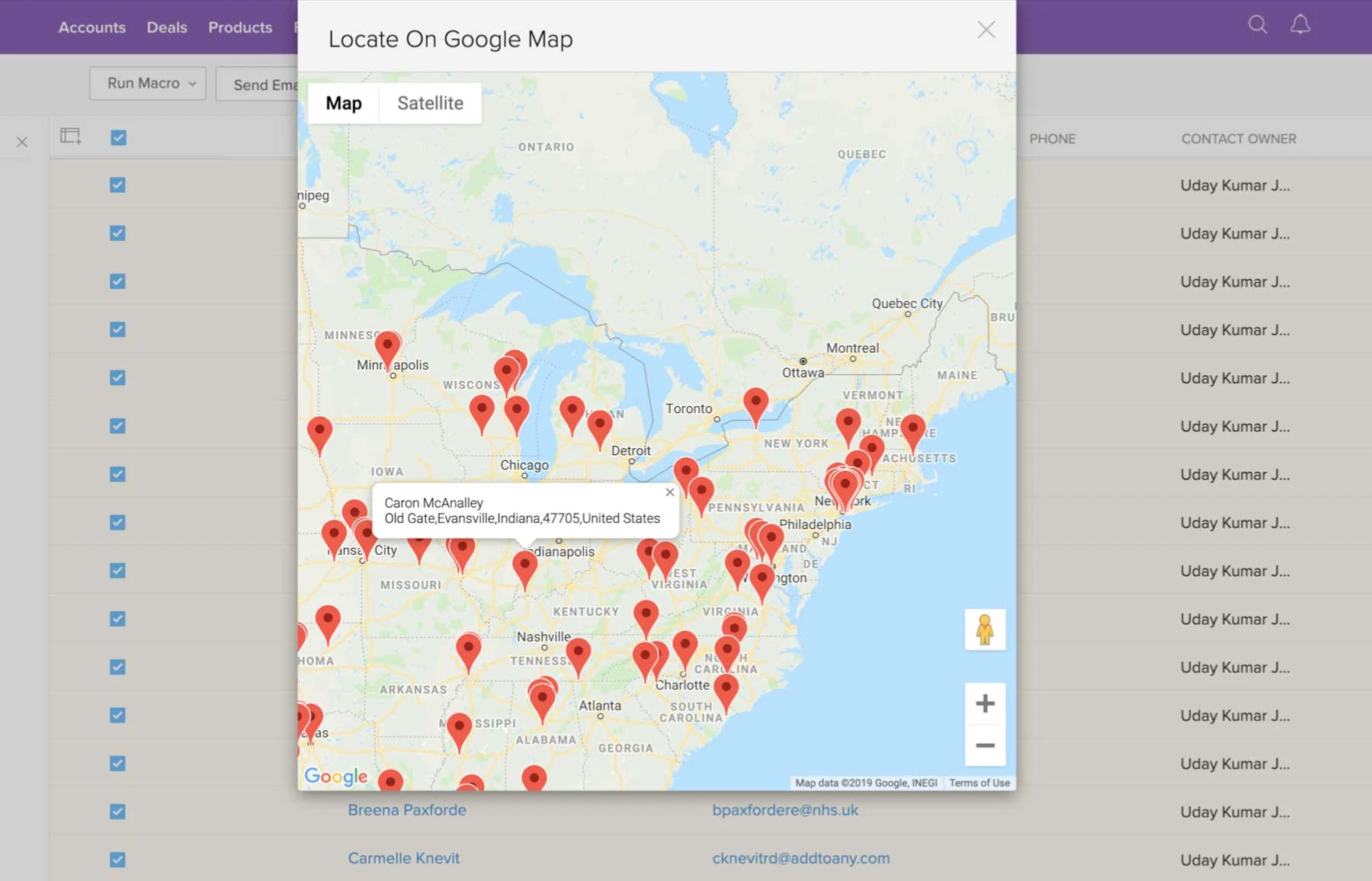
Task: Open the Accounts tab
Action: [x=92, y=27]
